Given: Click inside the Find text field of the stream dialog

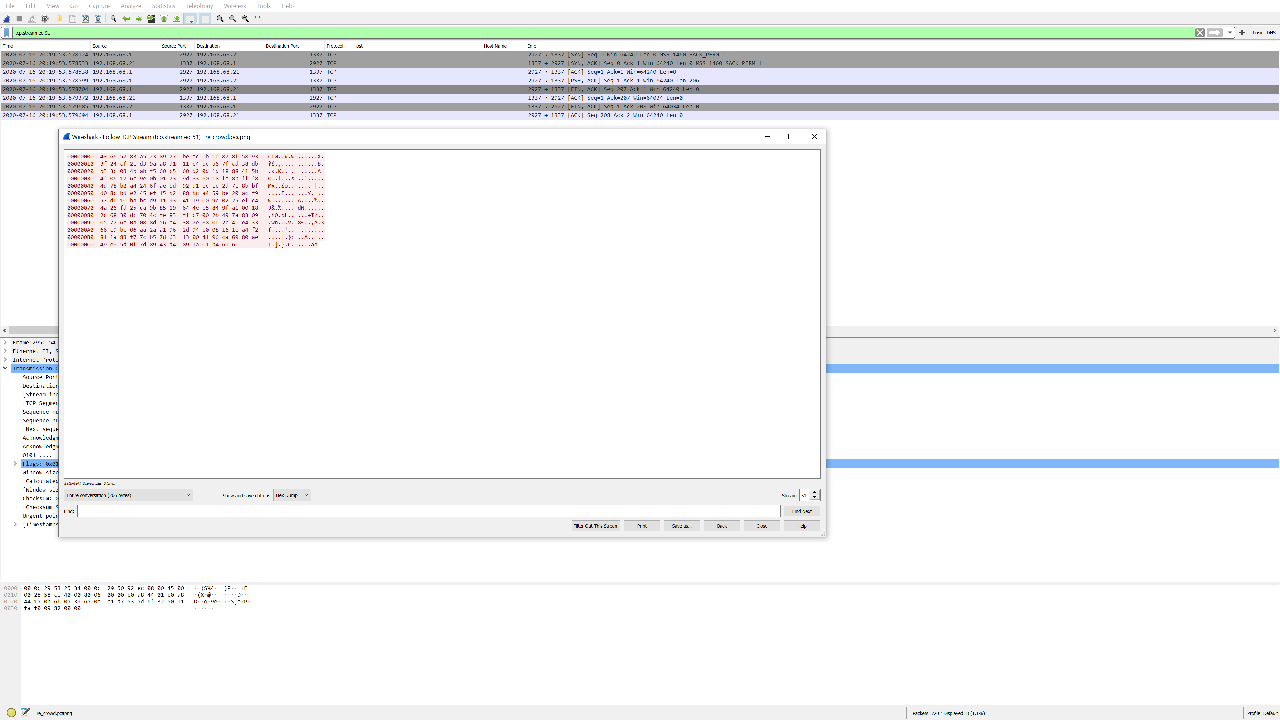Looking at the screenshot, I should 400,511.
